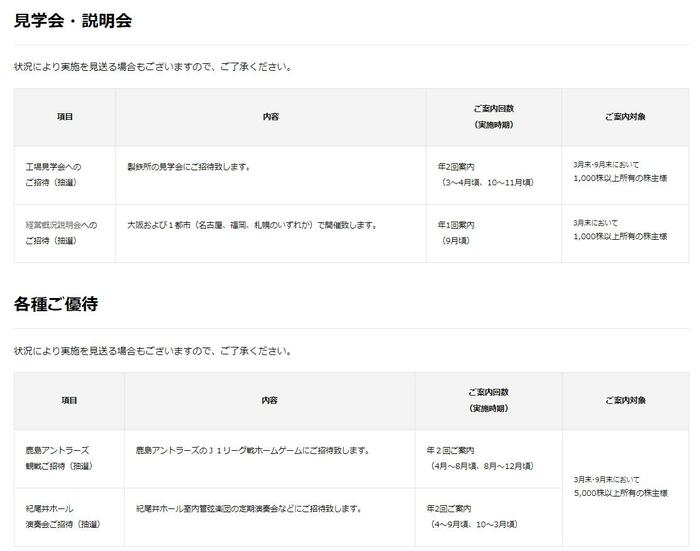700x551 pixels.
Task: Click the 製鉄所の見学会にご招待致します description
Action: tap(189, 167)
